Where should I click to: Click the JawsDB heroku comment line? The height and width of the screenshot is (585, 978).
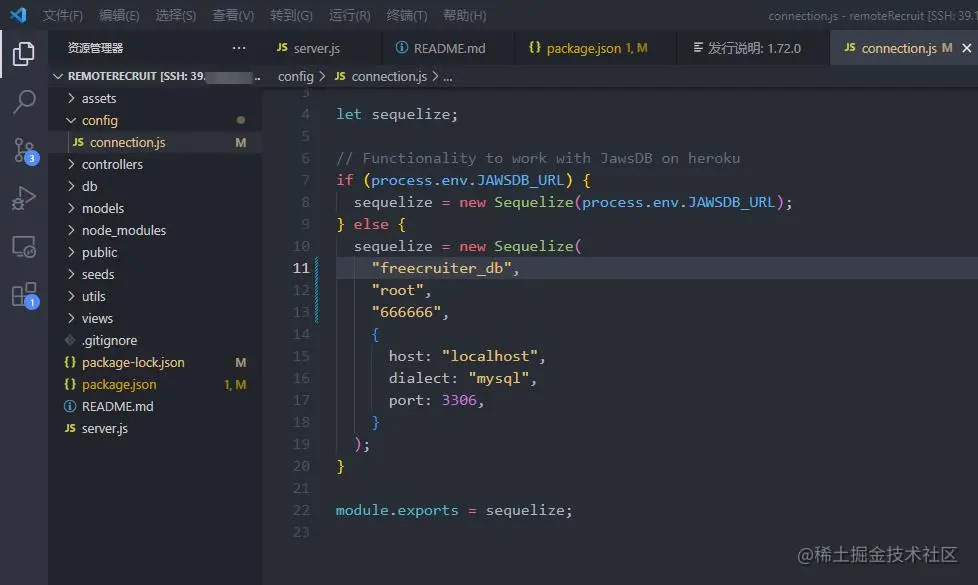point(538,158)
